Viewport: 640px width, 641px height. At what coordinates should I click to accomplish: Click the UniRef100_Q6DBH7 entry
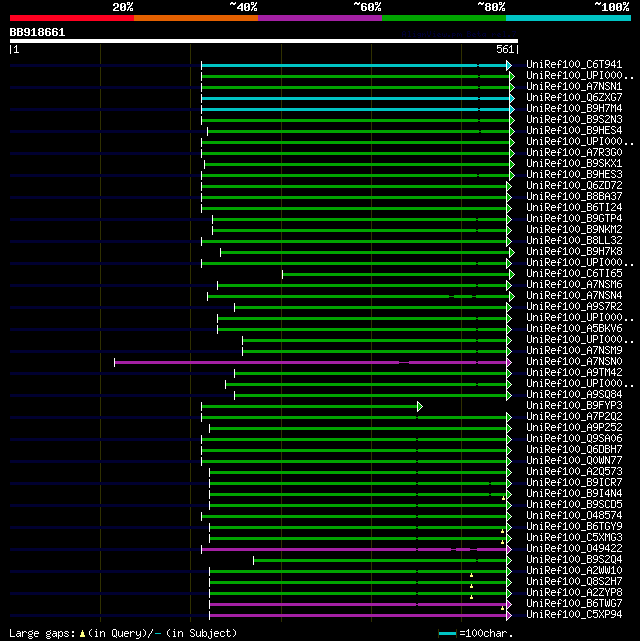click(574, 450)
